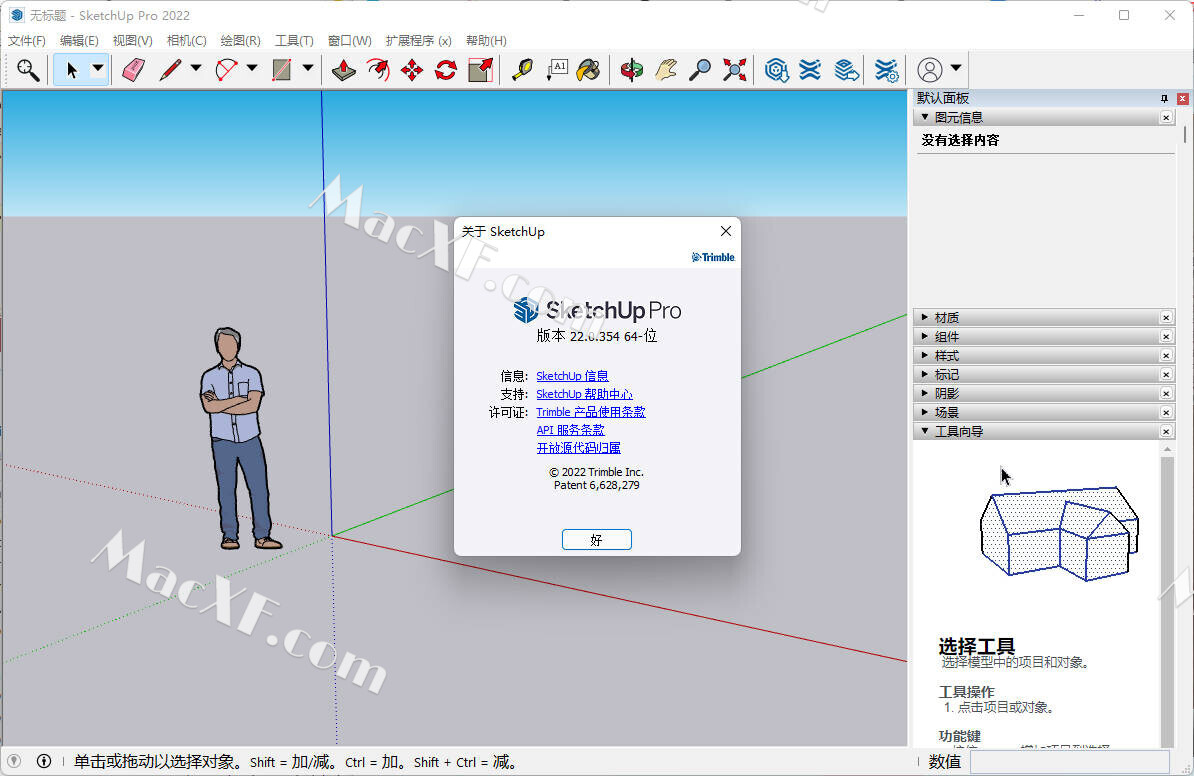Open the 工具(T) menu
The height and width of the screenshot is (776, 1194).
coord(294,40)
